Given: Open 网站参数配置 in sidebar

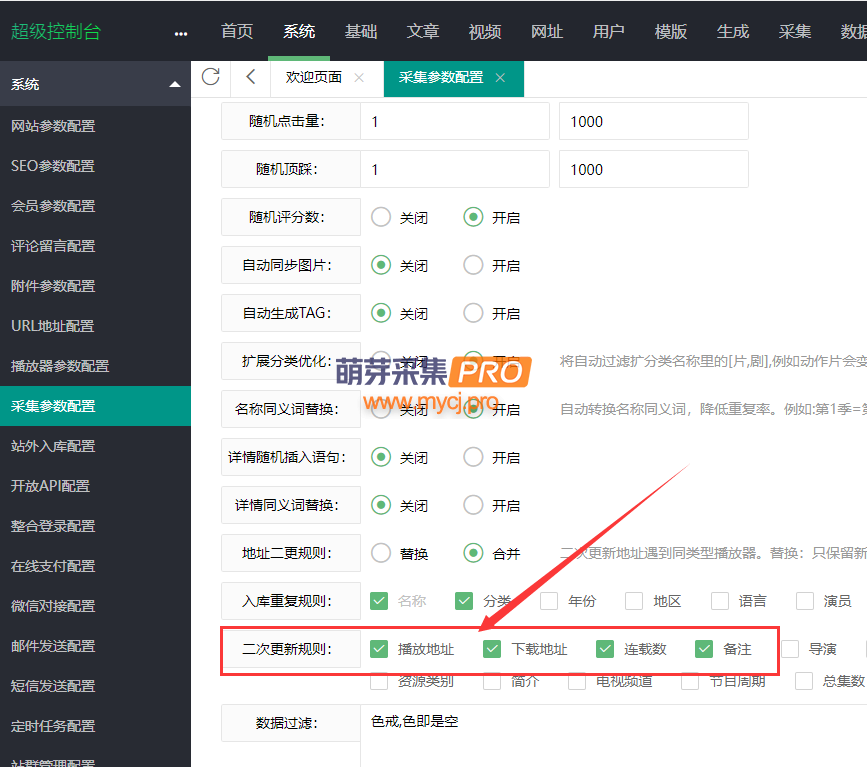Looking at the screenshot, I should click(95, 126).
